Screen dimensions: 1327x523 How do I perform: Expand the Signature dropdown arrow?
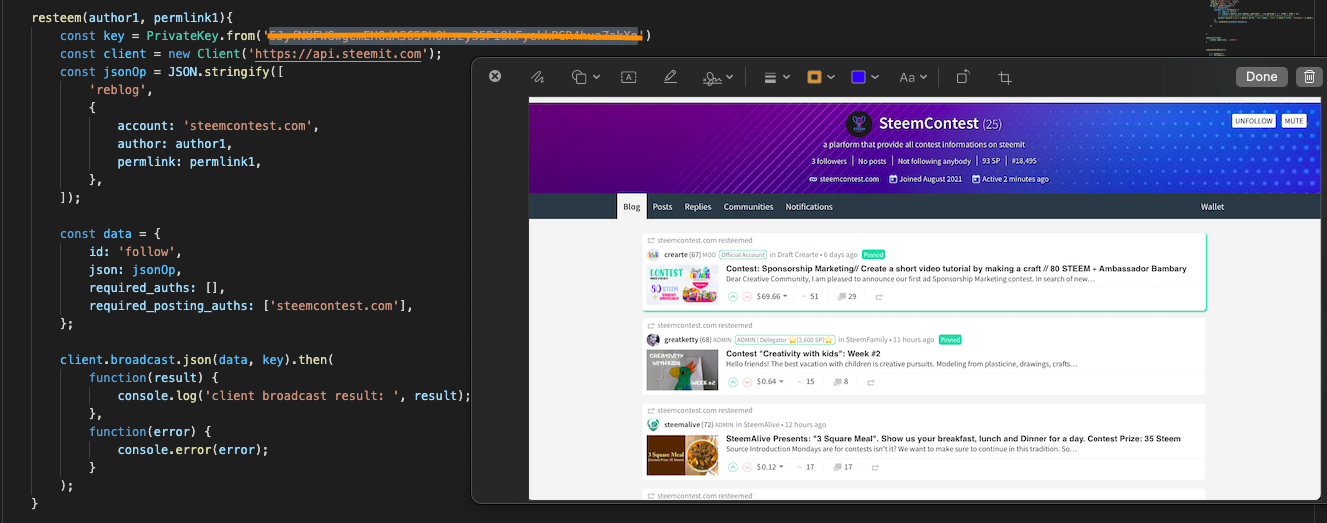730,77
